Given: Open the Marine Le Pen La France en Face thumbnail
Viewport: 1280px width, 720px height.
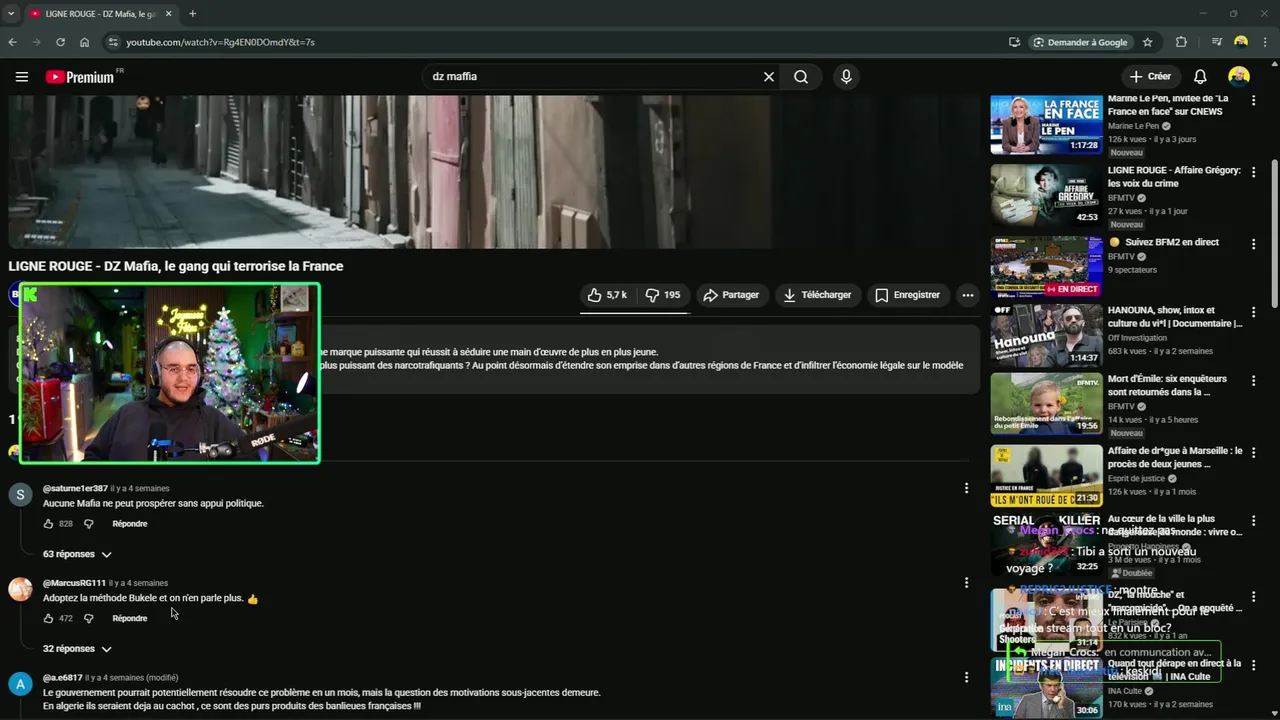Looking at the screenshot, I should point(1046,123).
